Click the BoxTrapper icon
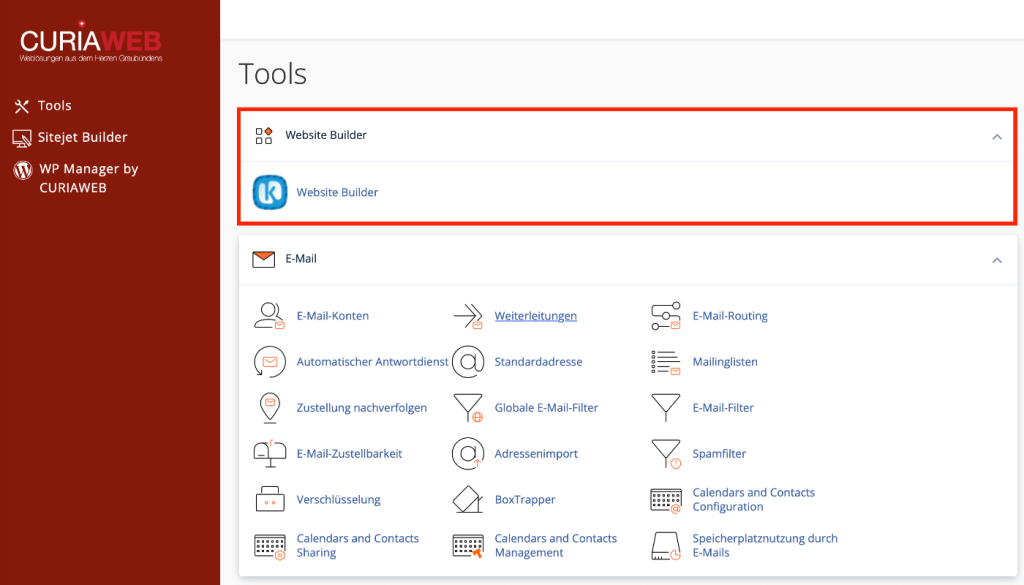Screen dimensions: 1024x585 pyautogui.click(x=468, y=499)
